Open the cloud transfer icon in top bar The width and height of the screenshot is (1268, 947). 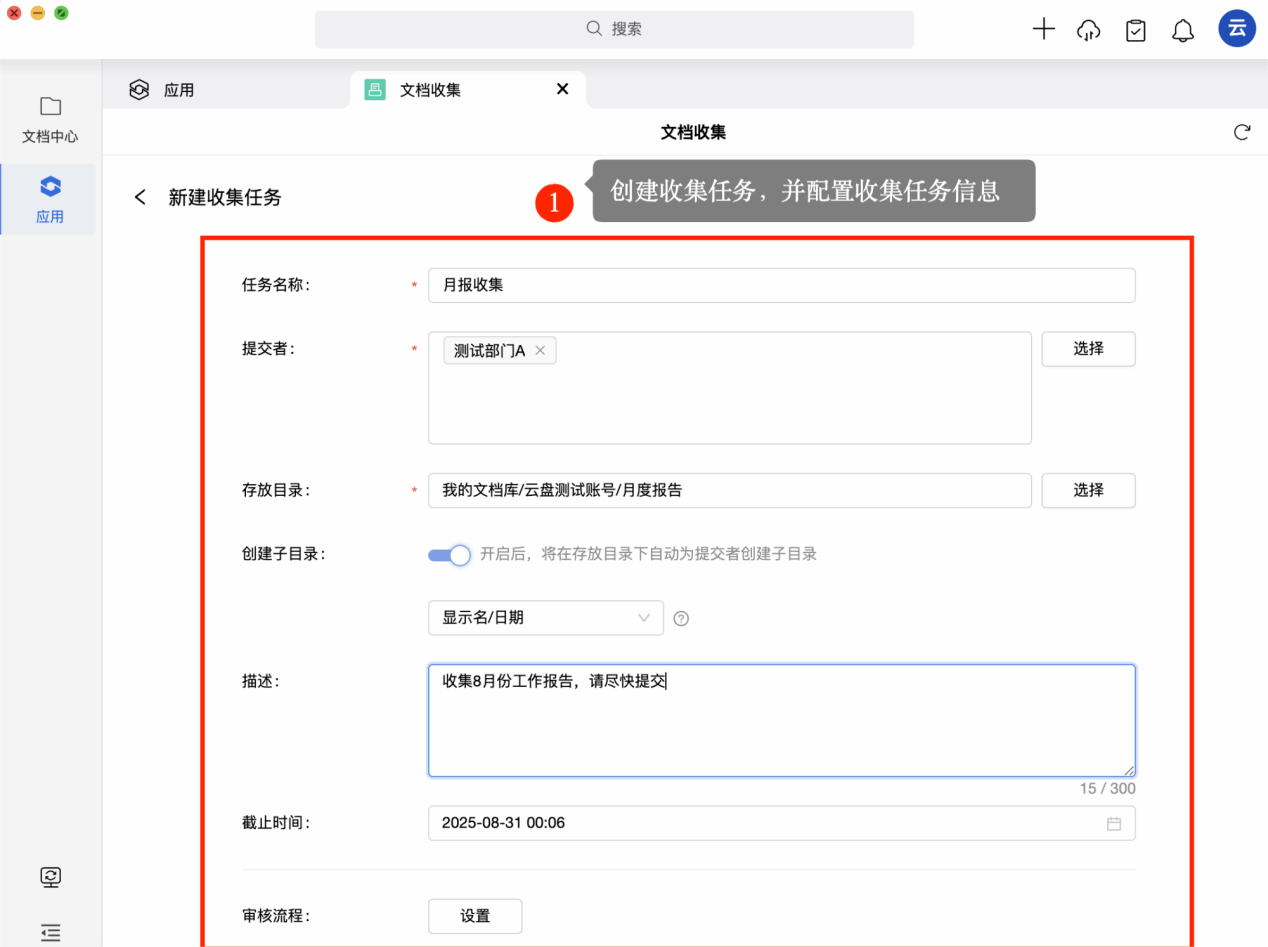click(1088, 30)
